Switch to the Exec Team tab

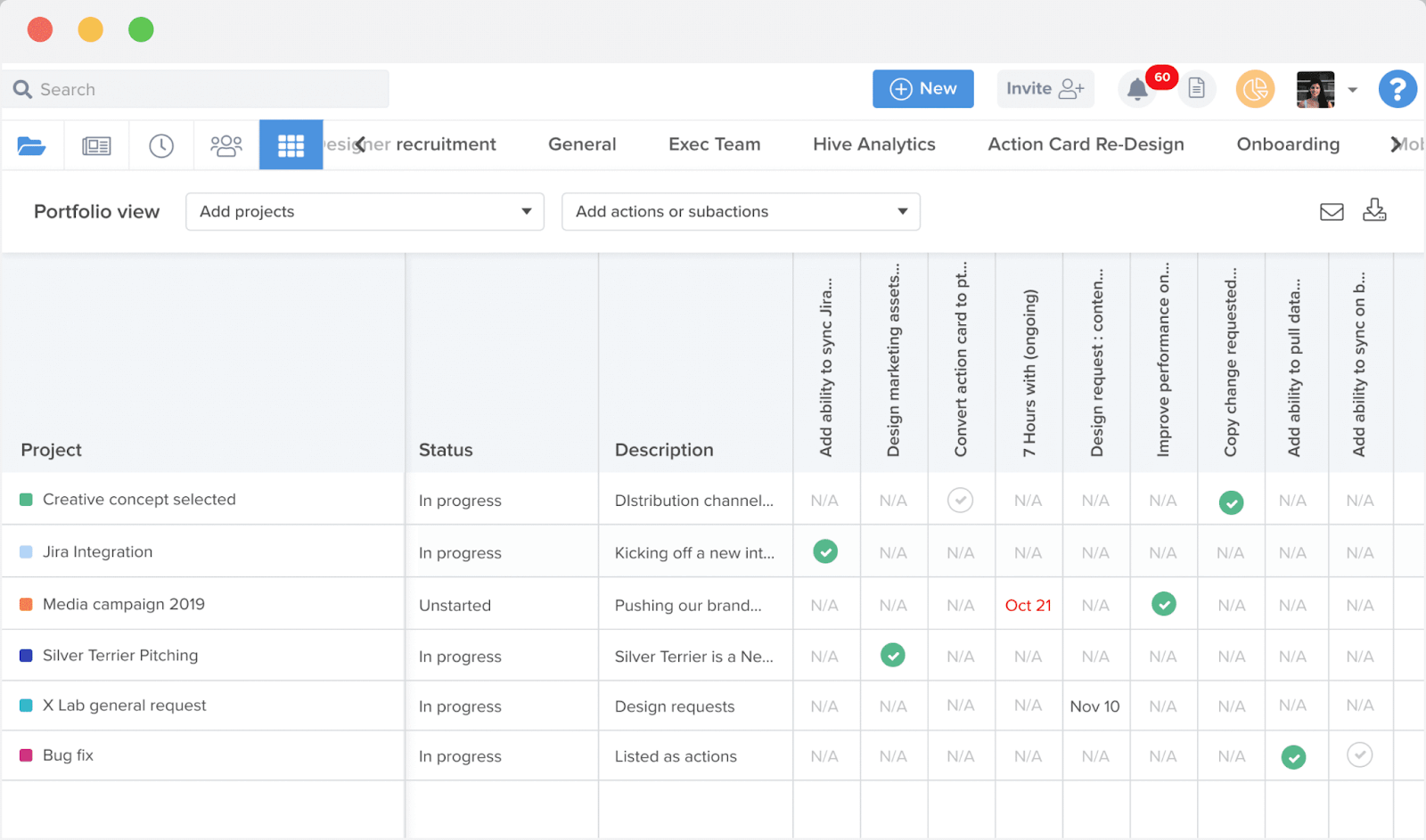[x=714, y=144]
